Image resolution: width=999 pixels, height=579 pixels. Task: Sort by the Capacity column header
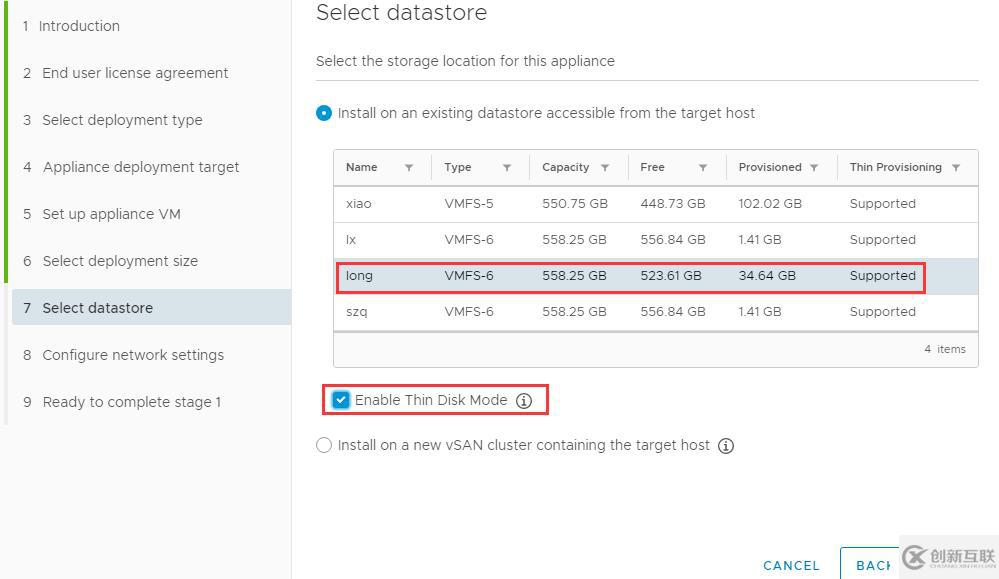tap(565, 168)
